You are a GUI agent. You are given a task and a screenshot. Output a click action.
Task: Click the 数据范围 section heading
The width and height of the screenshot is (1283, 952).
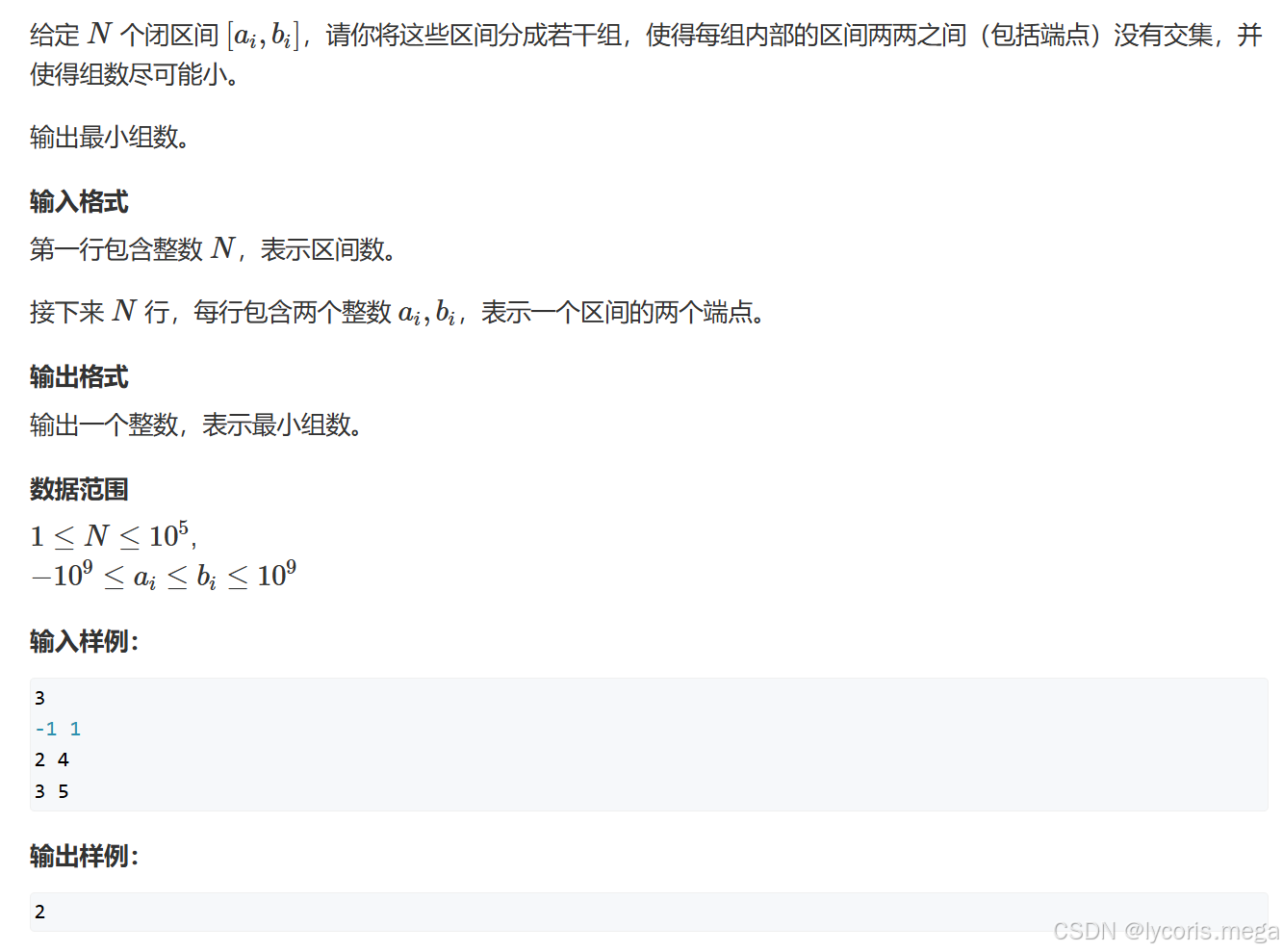pyautogui.click(x=79, y=490)
